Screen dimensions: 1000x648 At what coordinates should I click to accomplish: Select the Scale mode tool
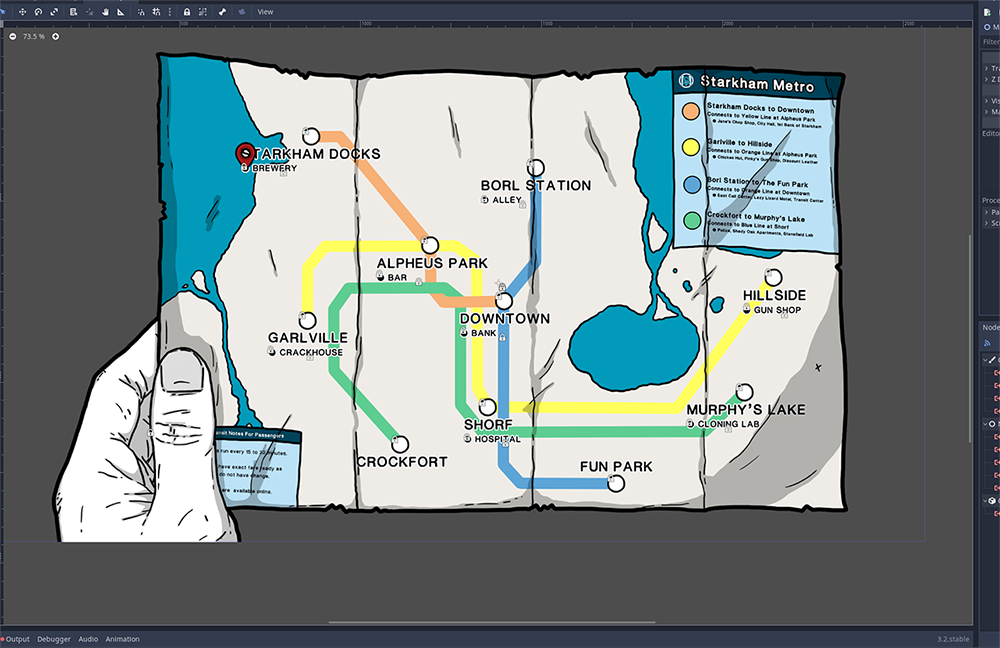click(x=52, y=12)
